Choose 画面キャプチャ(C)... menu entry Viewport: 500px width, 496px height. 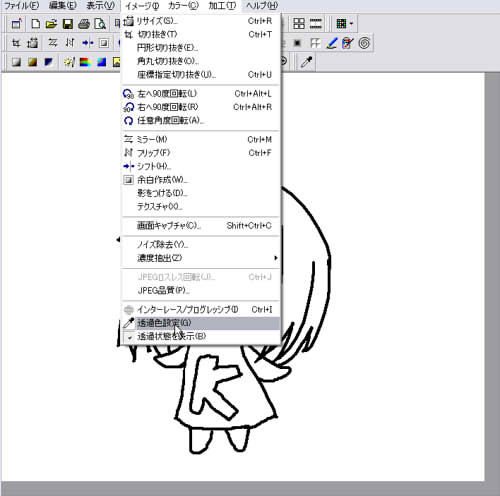click(201, 226)
